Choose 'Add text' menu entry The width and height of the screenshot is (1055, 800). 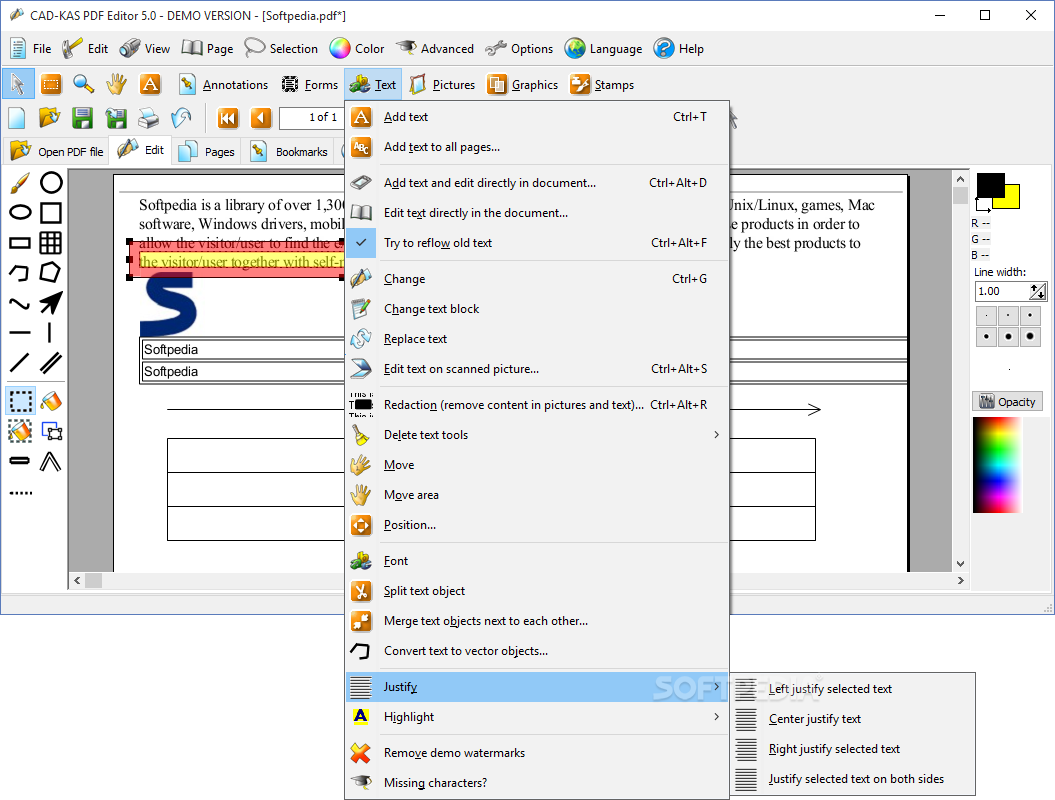[x=538, y=117]
